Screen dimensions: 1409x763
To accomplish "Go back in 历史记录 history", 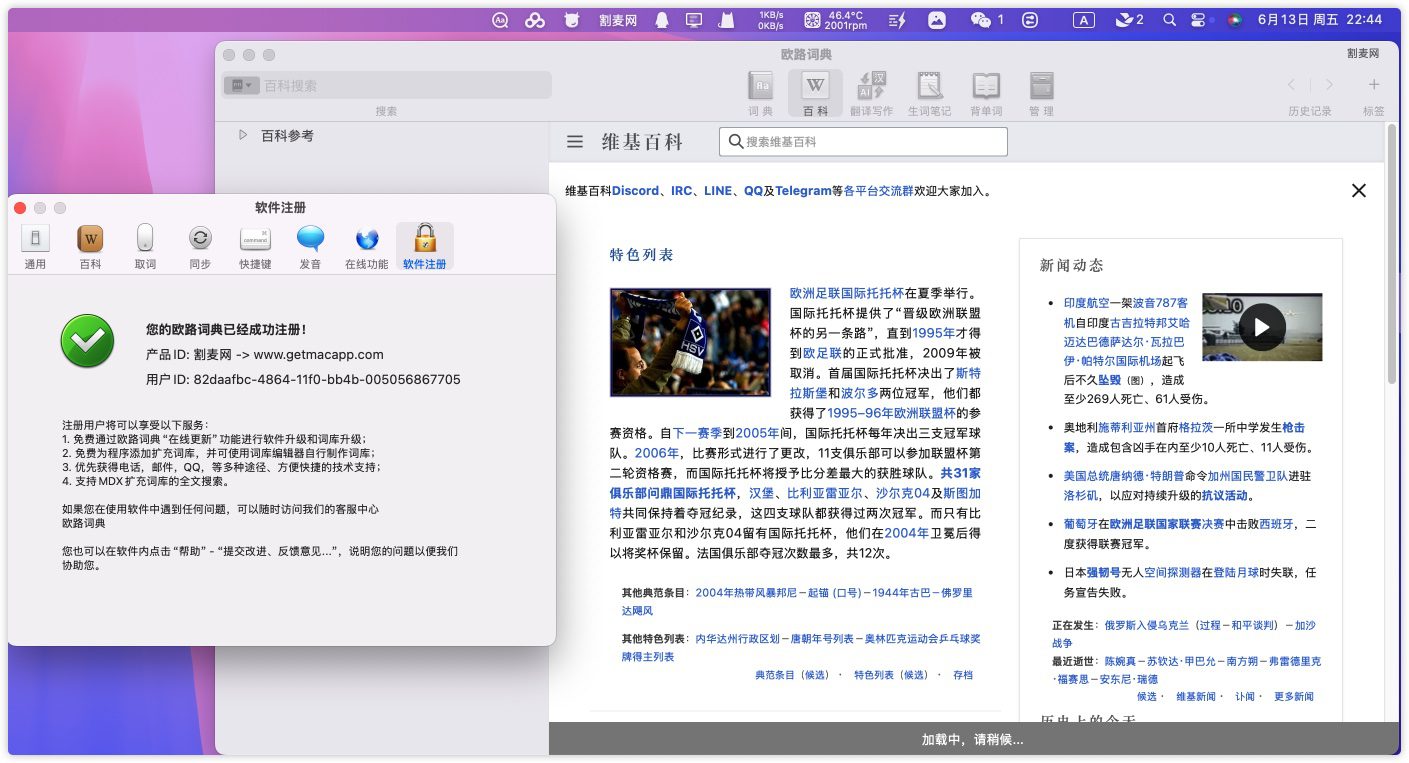I will click(x=1292, y=85).
